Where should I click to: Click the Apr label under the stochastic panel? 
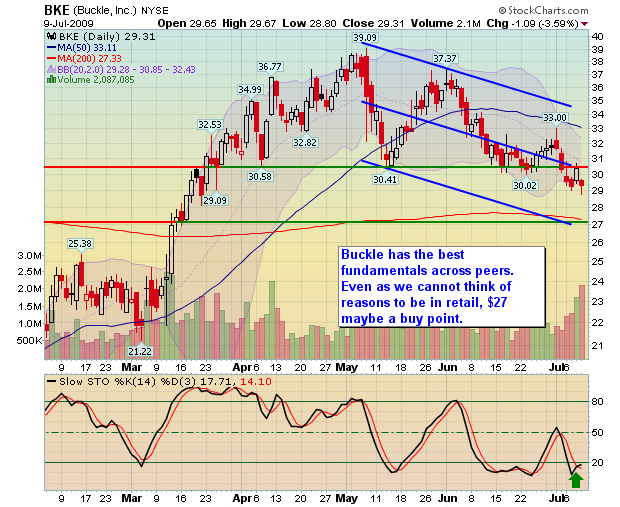click(x=242, y=498)
